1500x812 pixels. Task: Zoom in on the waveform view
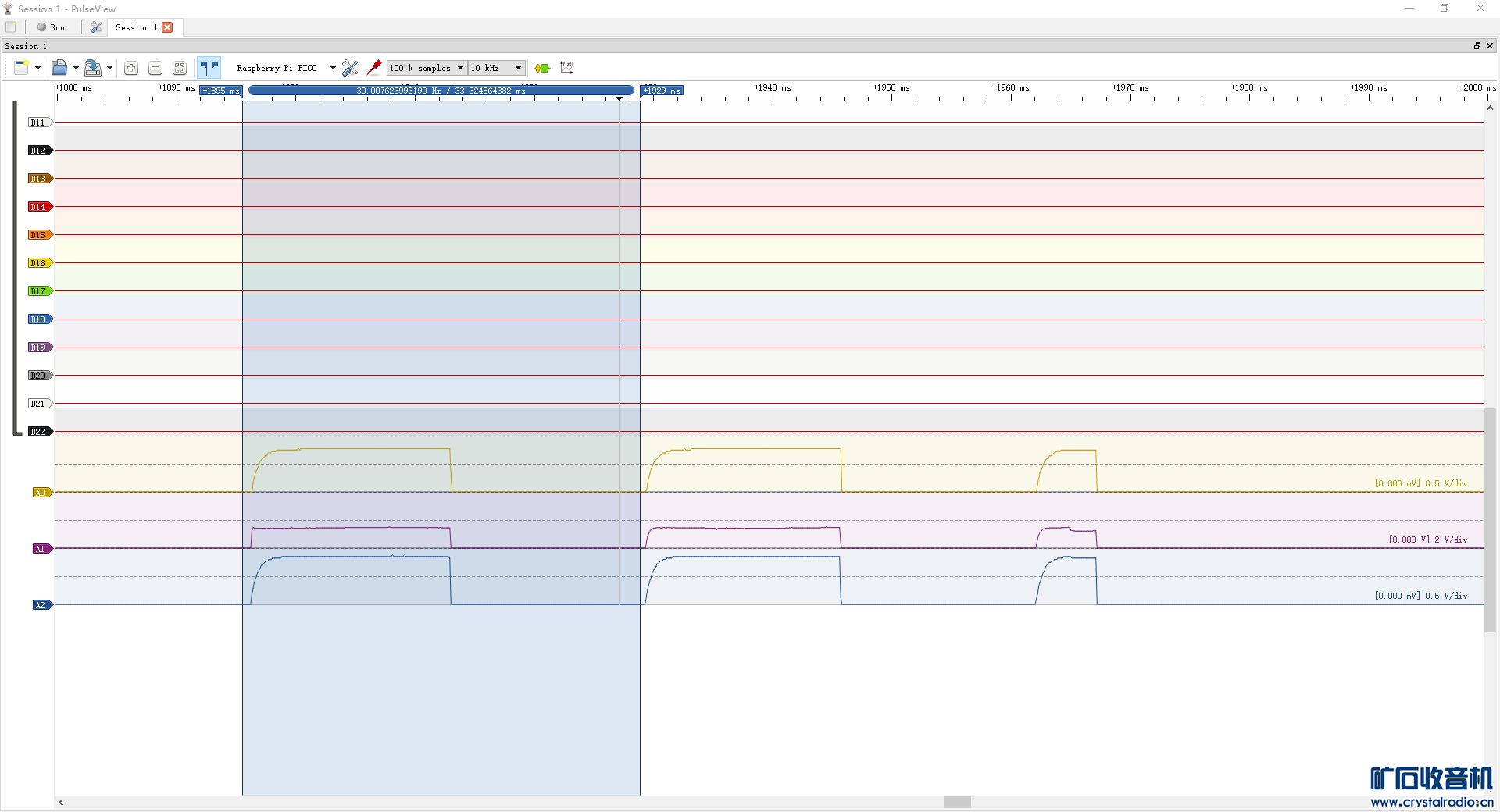(131, 68)
